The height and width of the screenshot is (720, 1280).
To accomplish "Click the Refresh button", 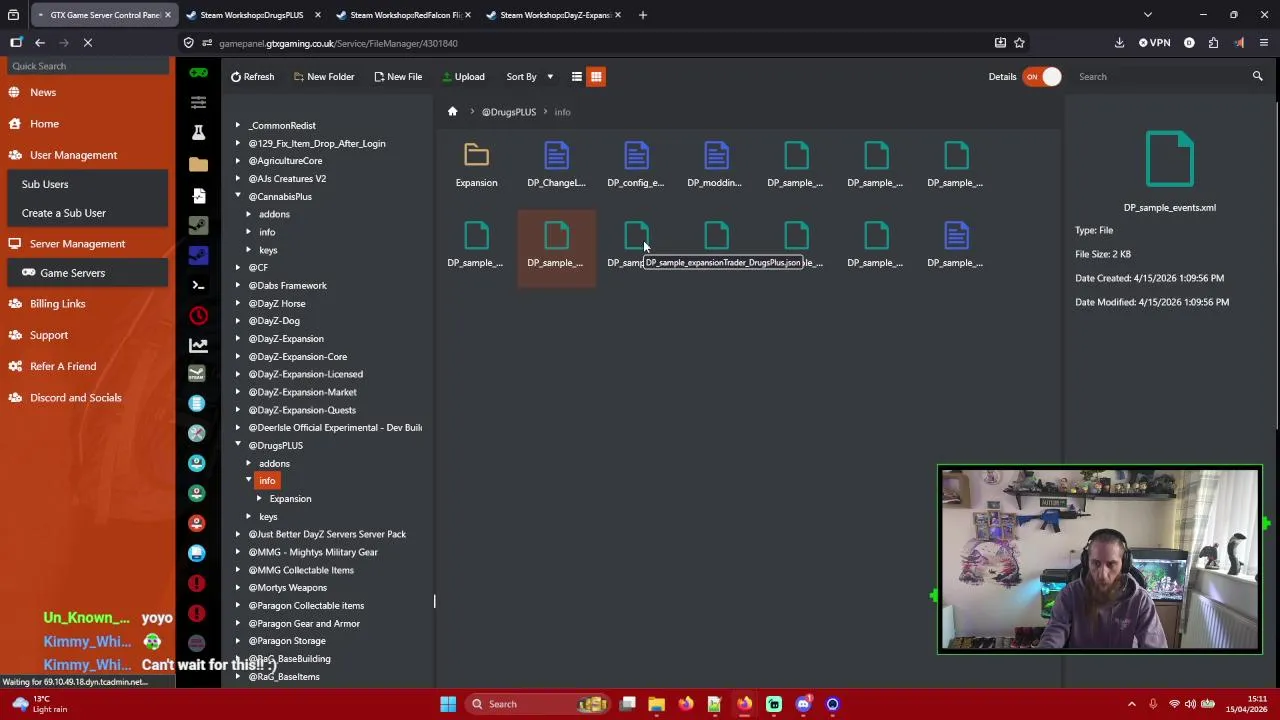I will coord(252,77).
